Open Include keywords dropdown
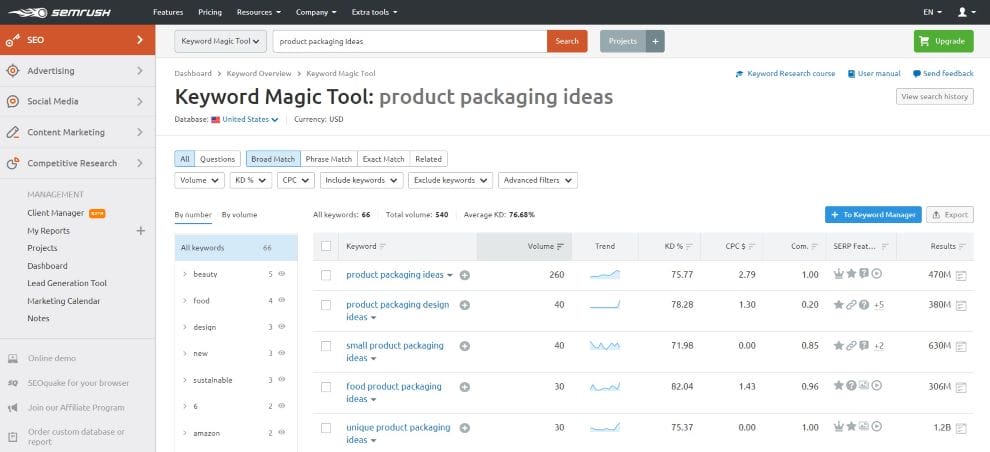Image resolution: width=990 pixels, height=452 pixels. (362, 181)
